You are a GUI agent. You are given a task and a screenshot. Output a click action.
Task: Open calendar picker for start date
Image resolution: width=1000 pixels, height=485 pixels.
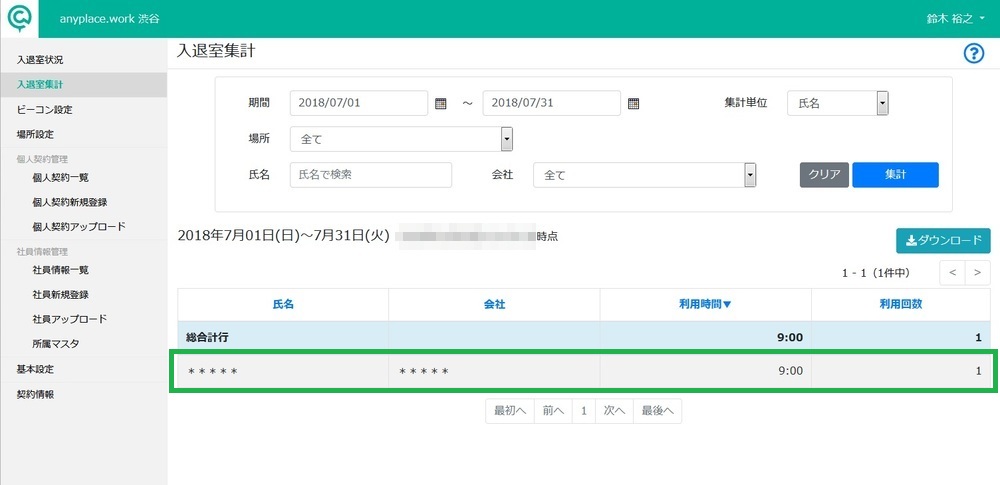(440, 103)
